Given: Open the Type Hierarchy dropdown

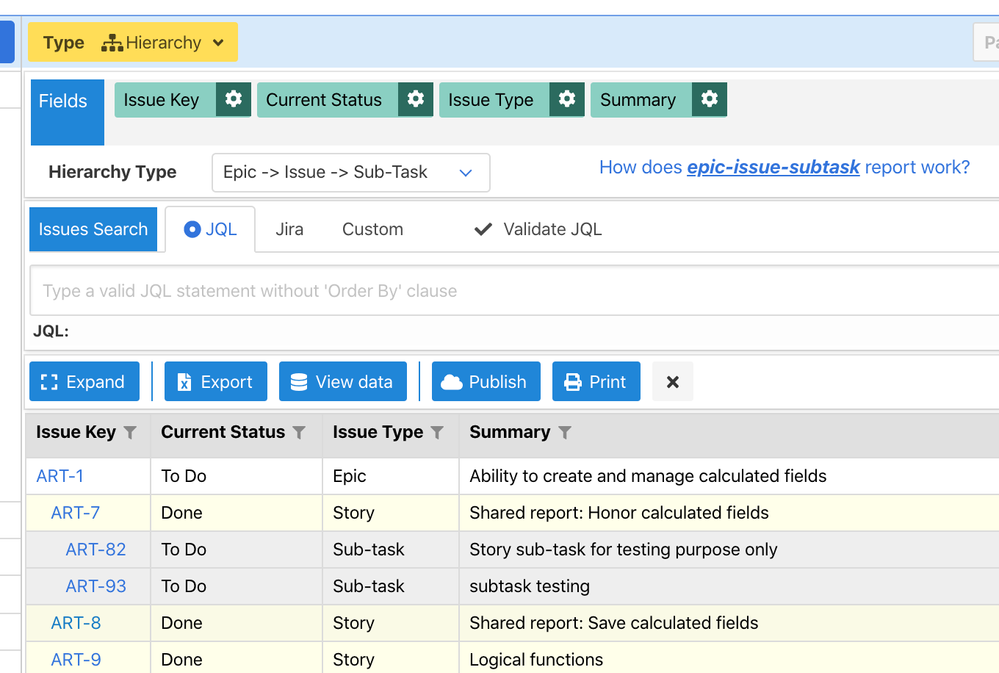Looking at the screenshot, I should pos(133,43).
